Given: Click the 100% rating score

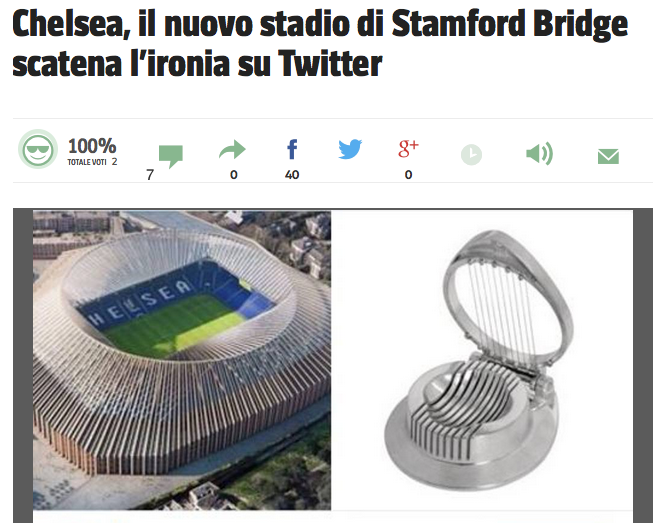Looking at the screenshot, I should point(92,146).
